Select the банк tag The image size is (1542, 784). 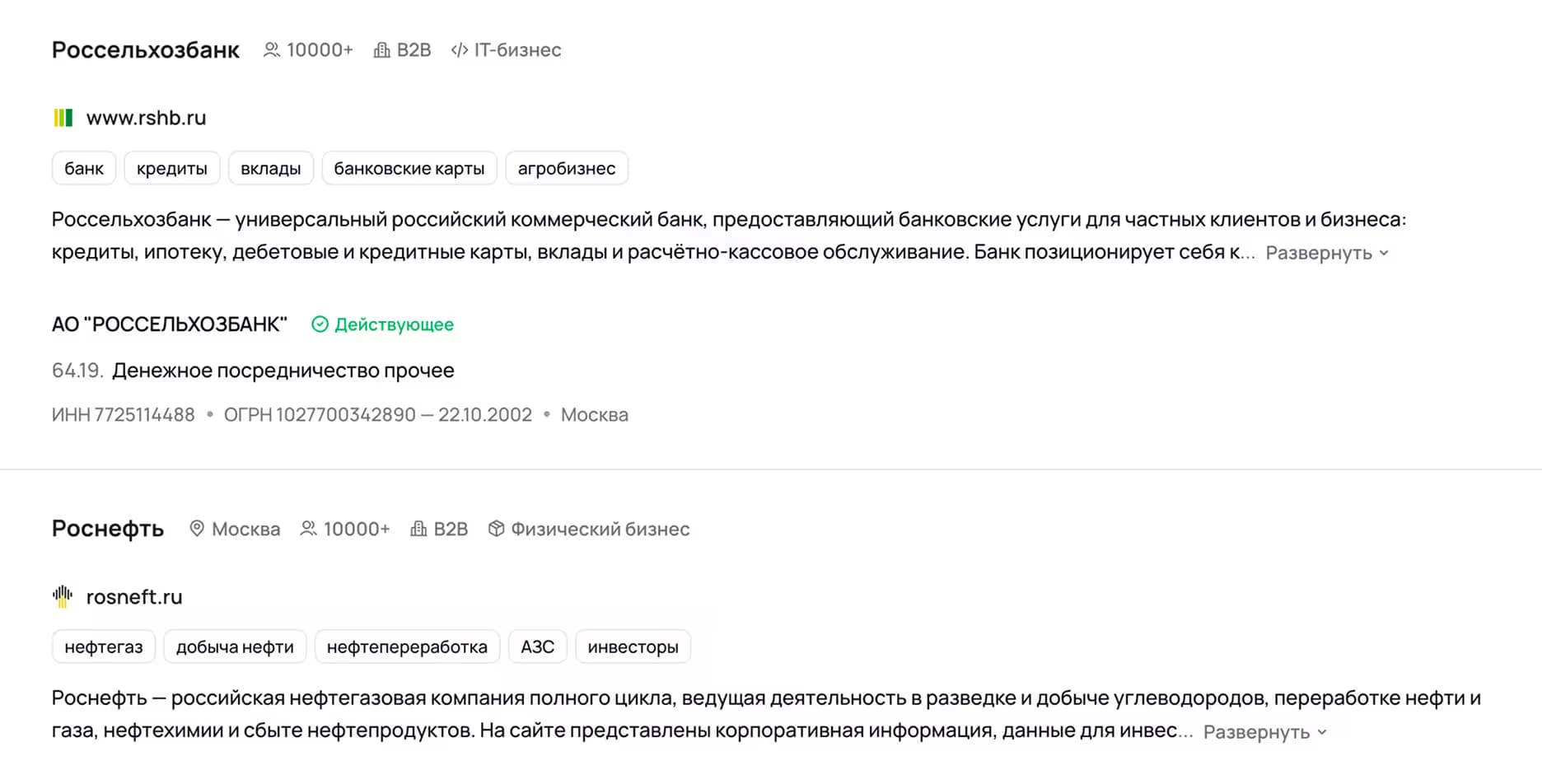coord(84,168)
